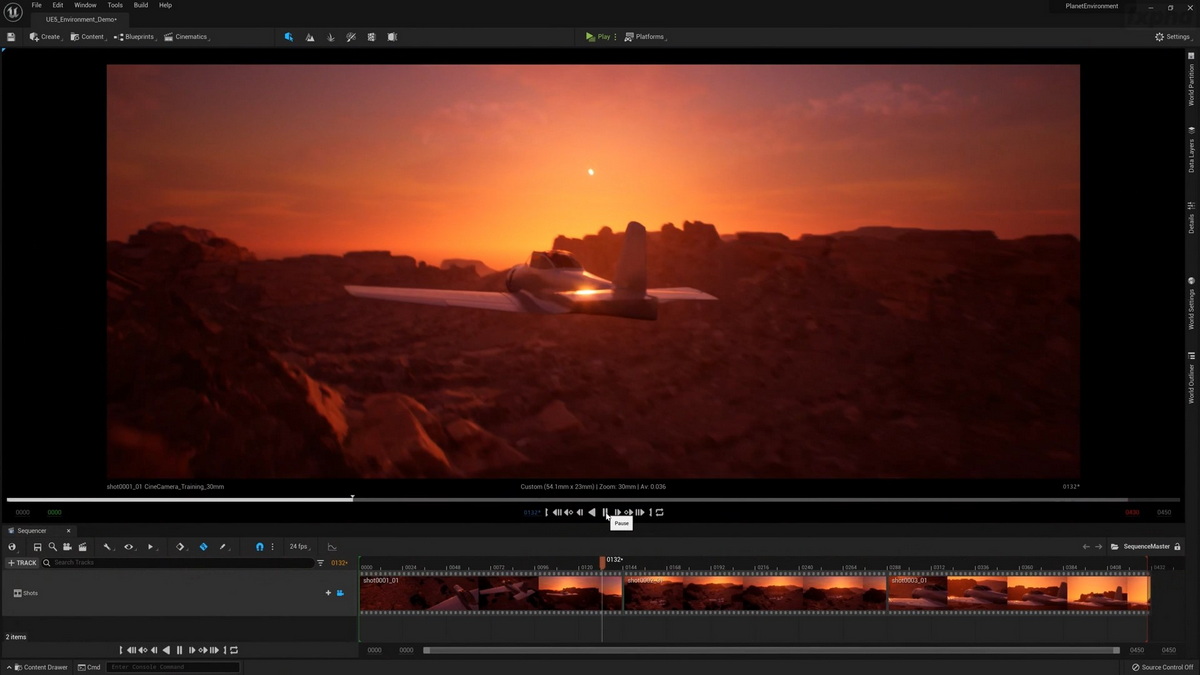This screenshot has width=1200, height=675.
Task: Open the Create dropdown
Action: 45,37
